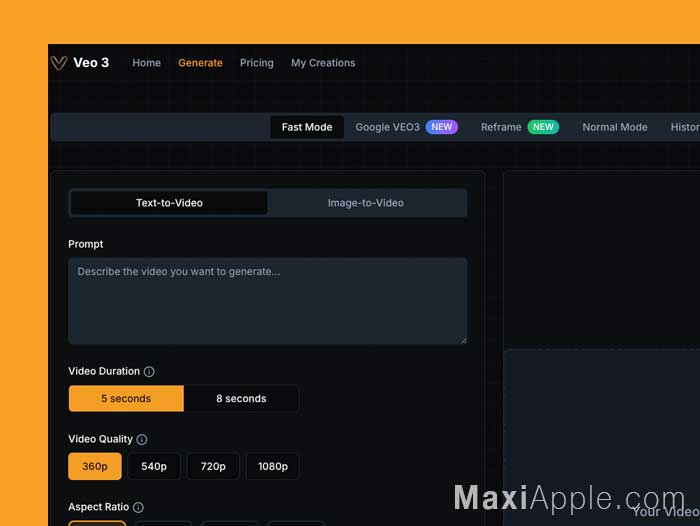The width and height of the screenshot is (700, 526).
Task: Switch to Google VEO3 tab
Action: click(407, 127)
